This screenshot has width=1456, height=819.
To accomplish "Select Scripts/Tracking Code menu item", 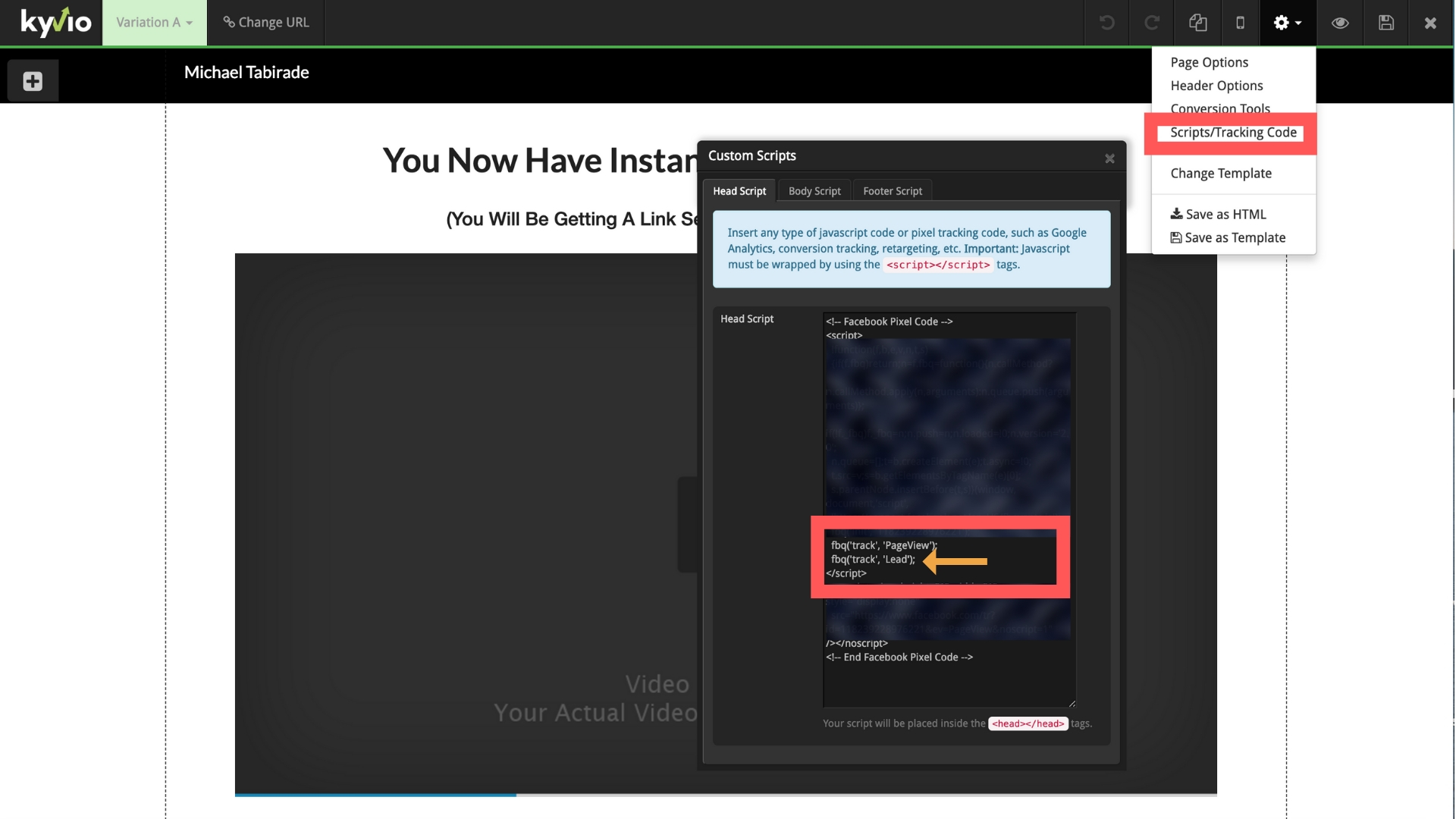I will pos(1233,133).
